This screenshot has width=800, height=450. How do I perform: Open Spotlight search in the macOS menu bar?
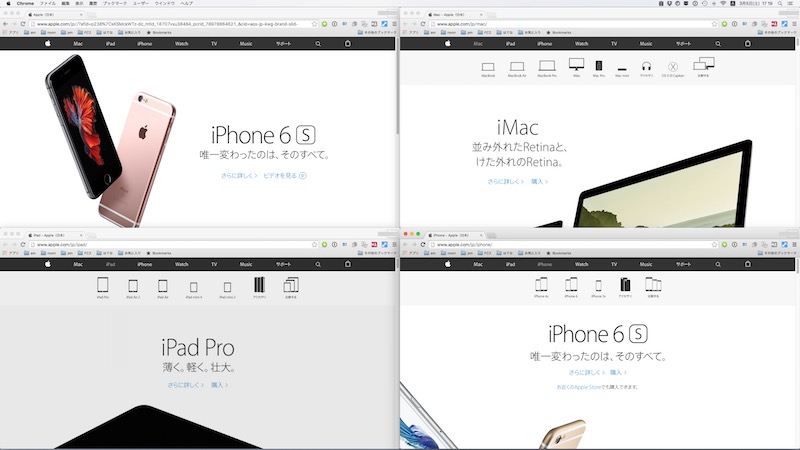tap(780, 3)
